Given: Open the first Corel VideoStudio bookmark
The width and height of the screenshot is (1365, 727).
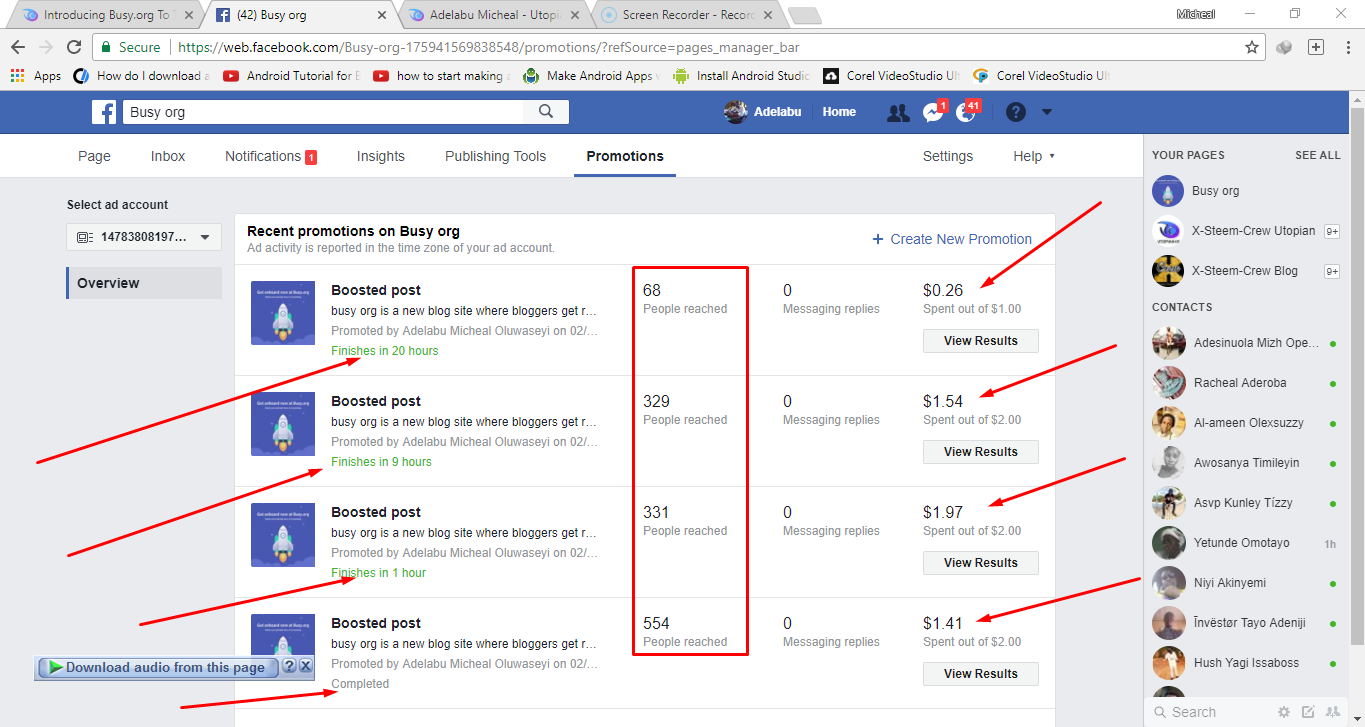Looking at the screenshot, I should click(892, 76).
